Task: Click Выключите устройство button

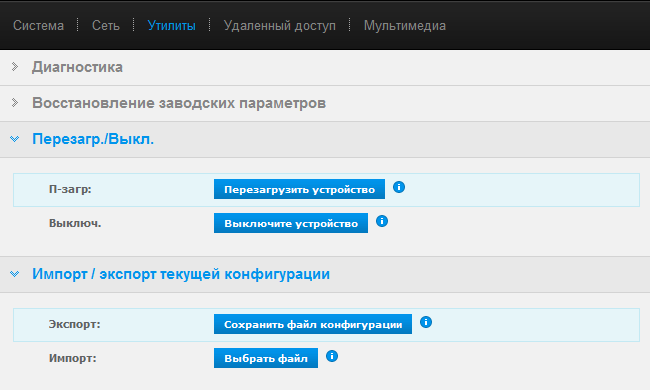Action: click(x=291, y=223)
